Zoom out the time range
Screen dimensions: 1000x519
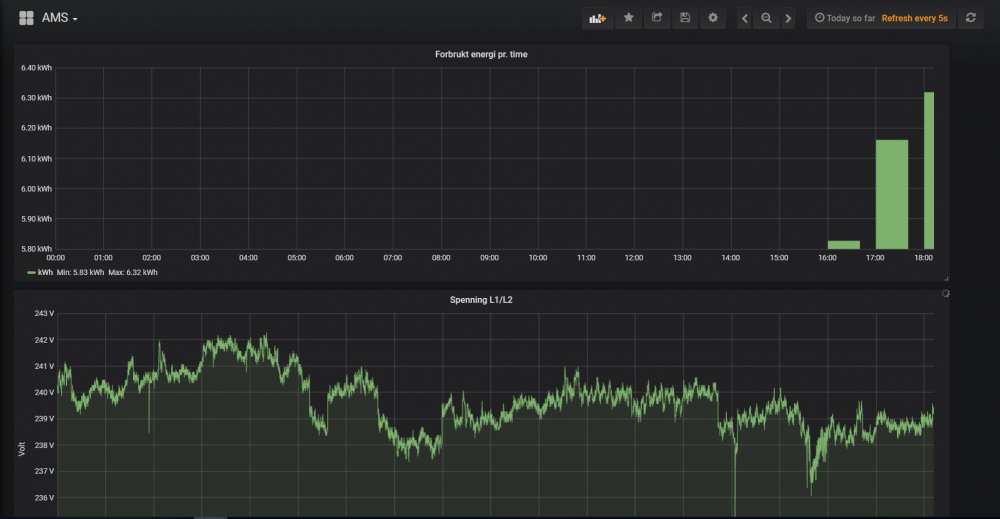[766, 18]
